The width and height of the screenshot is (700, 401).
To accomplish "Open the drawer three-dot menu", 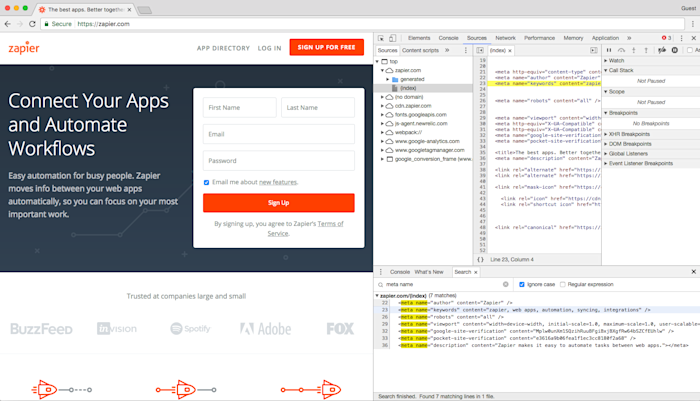I will 381,272.
